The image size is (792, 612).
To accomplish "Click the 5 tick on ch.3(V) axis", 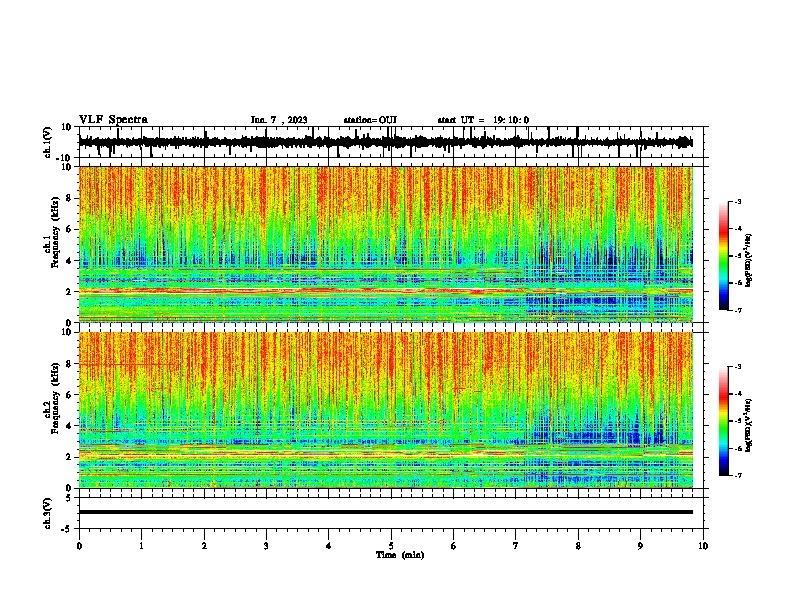I will click(70, 498).
